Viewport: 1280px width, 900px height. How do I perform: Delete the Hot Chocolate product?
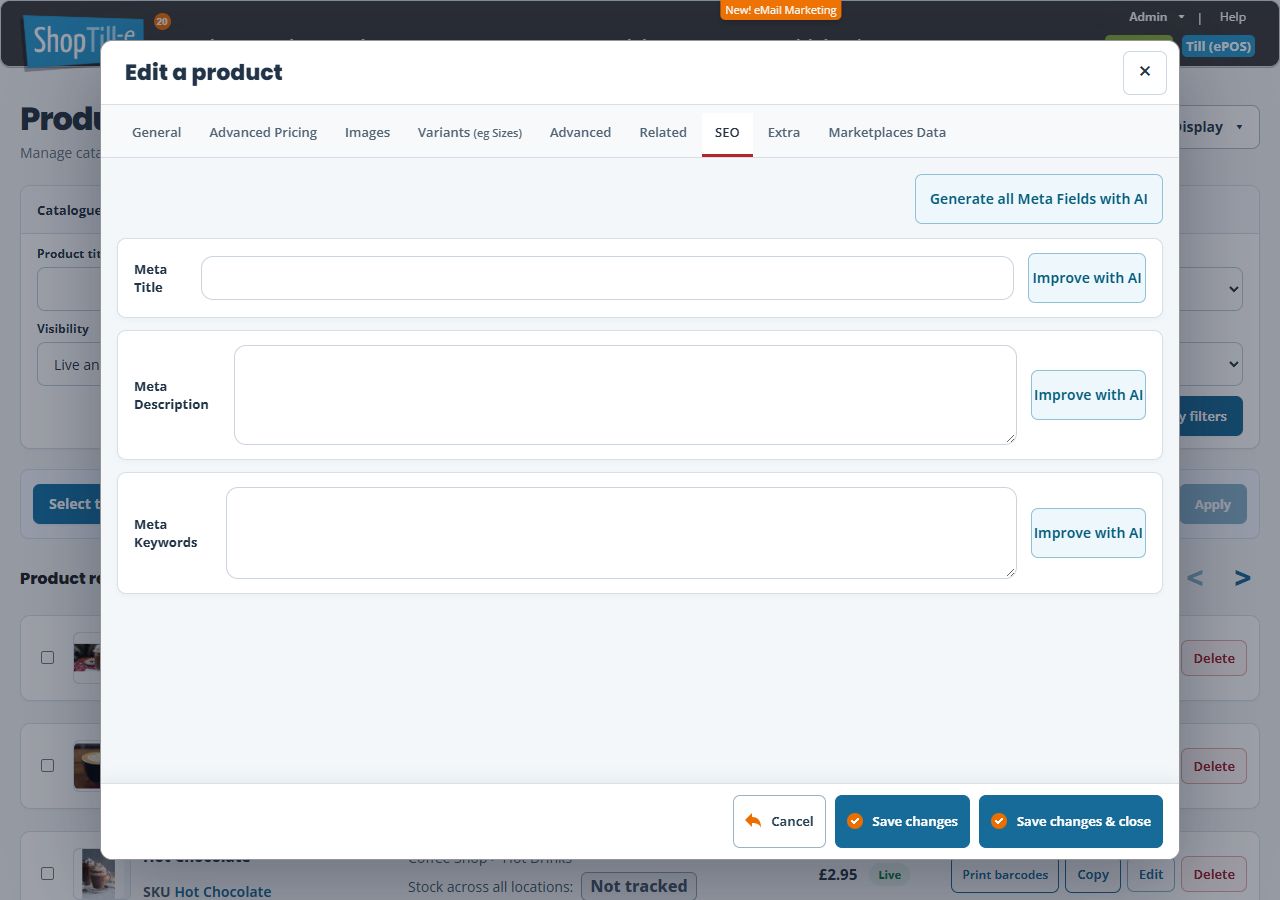[1214, 874]
